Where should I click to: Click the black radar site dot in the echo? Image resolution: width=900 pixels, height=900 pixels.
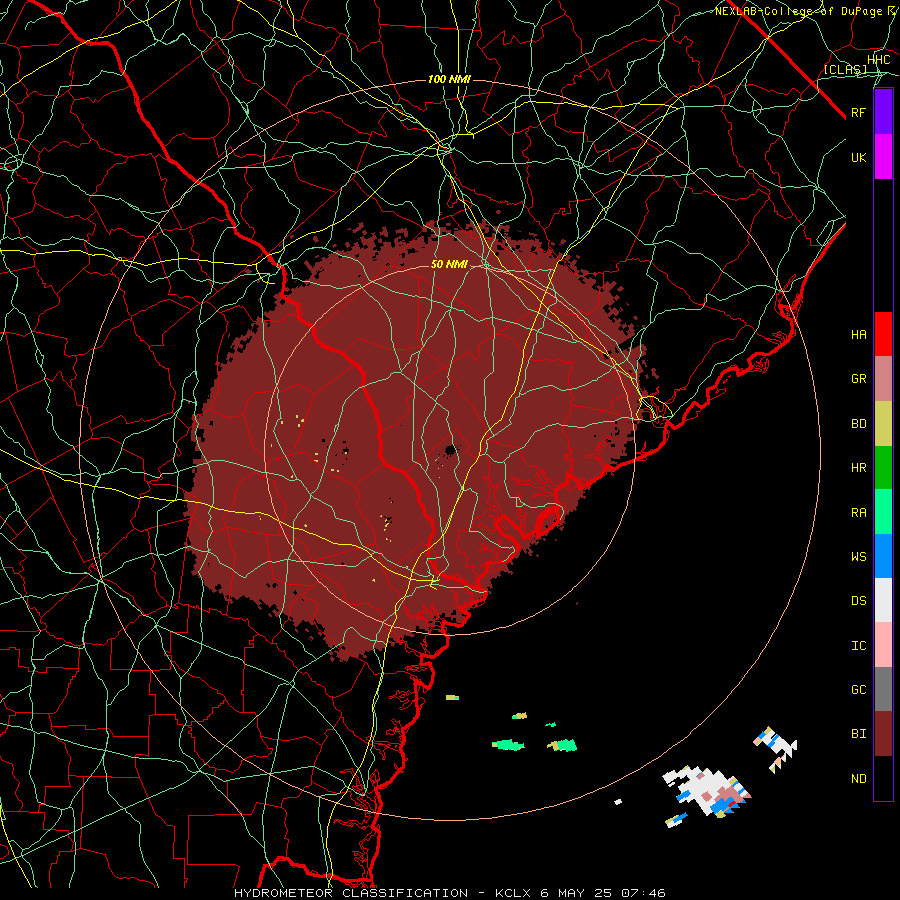(451, 450)
